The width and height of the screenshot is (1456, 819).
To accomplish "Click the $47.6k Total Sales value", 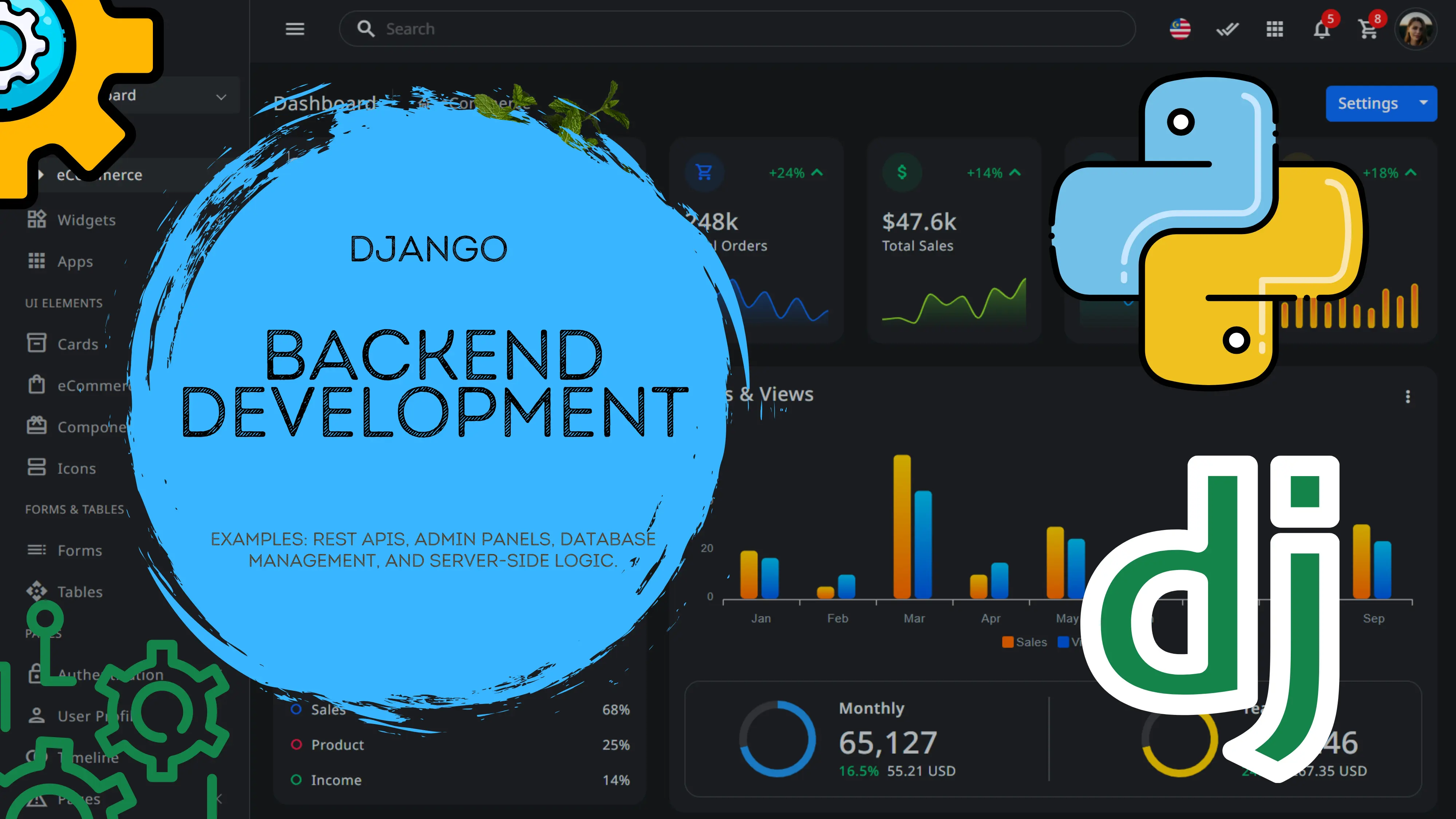I will pyautogui.click(x=919, y=222).
